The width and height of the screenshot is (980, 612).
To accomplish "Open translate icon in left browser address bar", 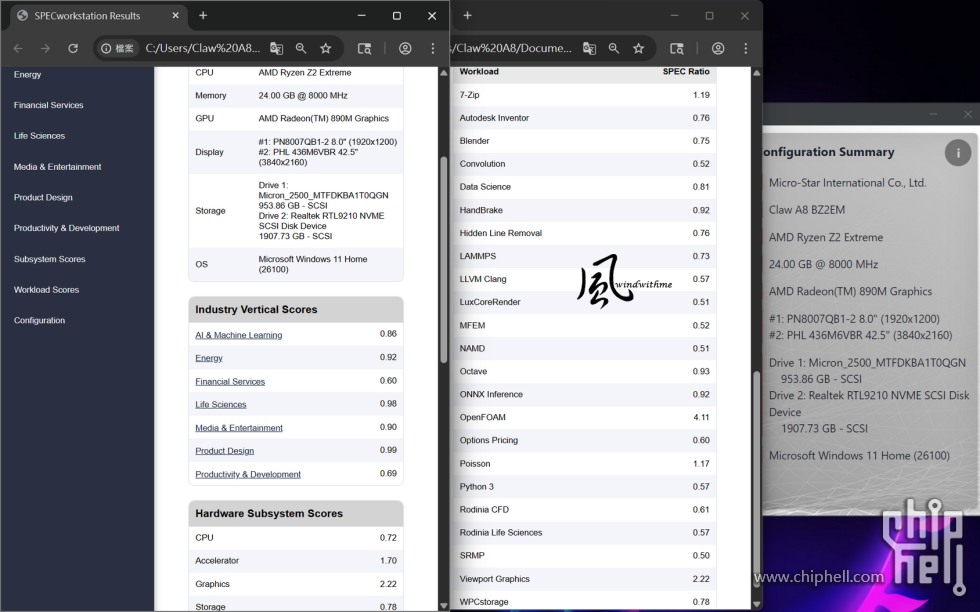I will (277, 48).
